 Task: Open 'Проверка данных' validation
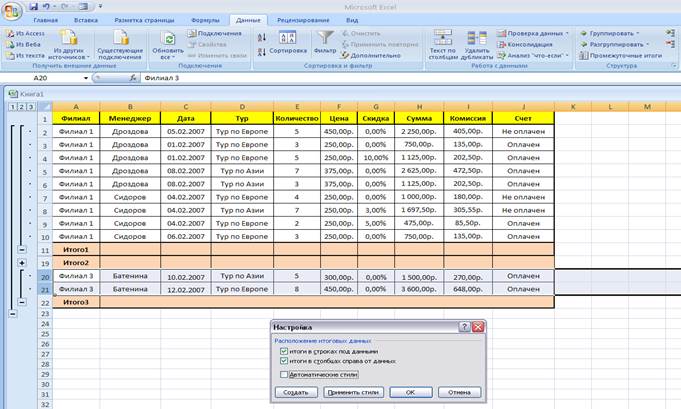(532, 33)
